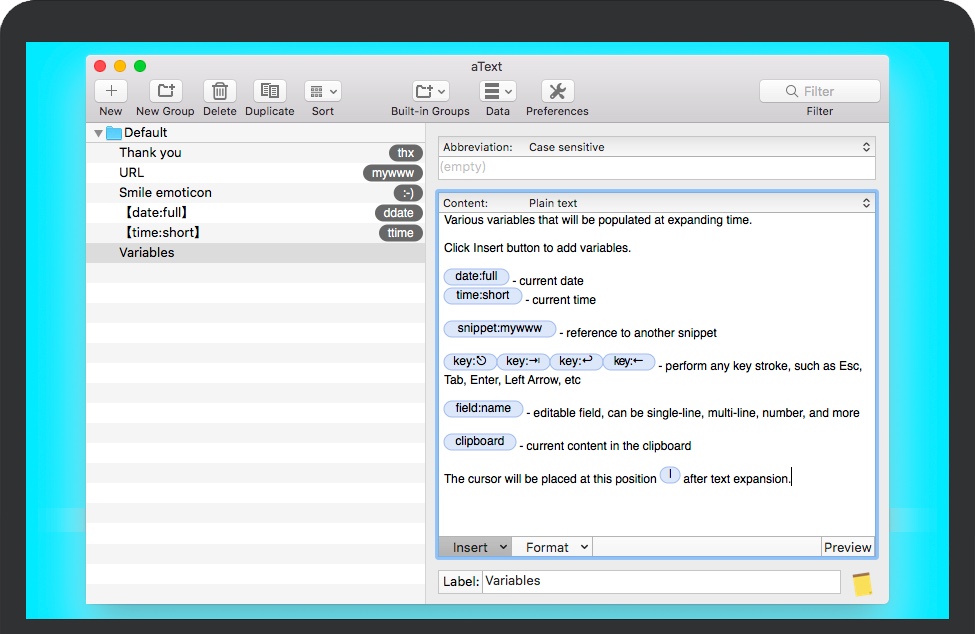Open the Format menu
Screen dimensions: 975x634
(552, 547)
